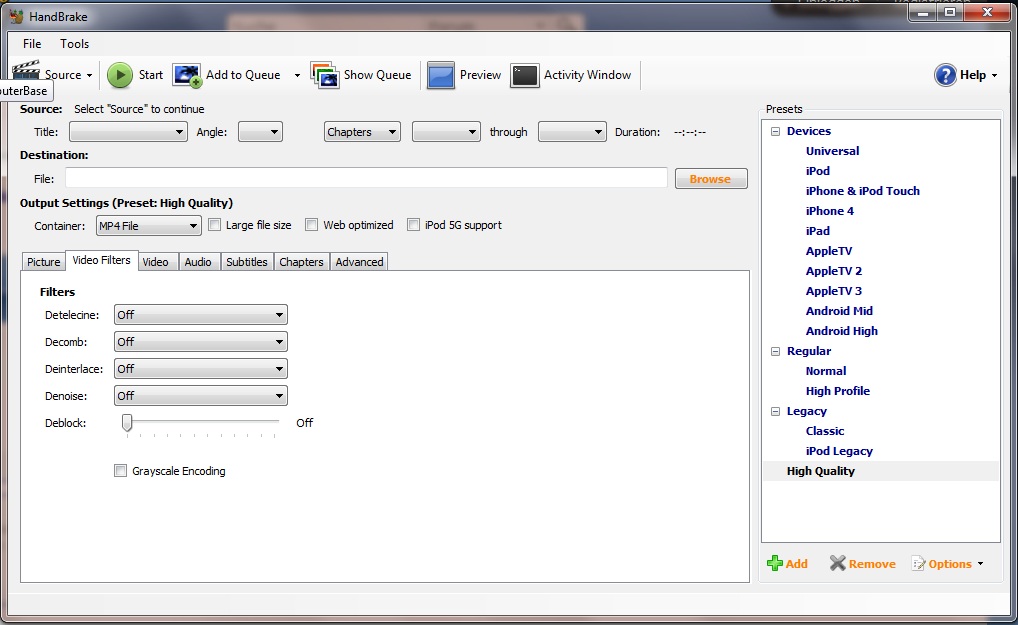Open the Container MP4 File dropdown
This screenshot has width=1018, height=625.
(x=148, y=226)
